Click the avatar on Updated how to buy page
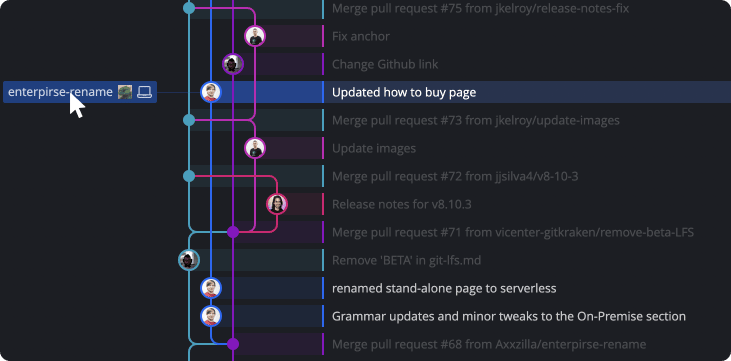 click(x=211, y=92)
